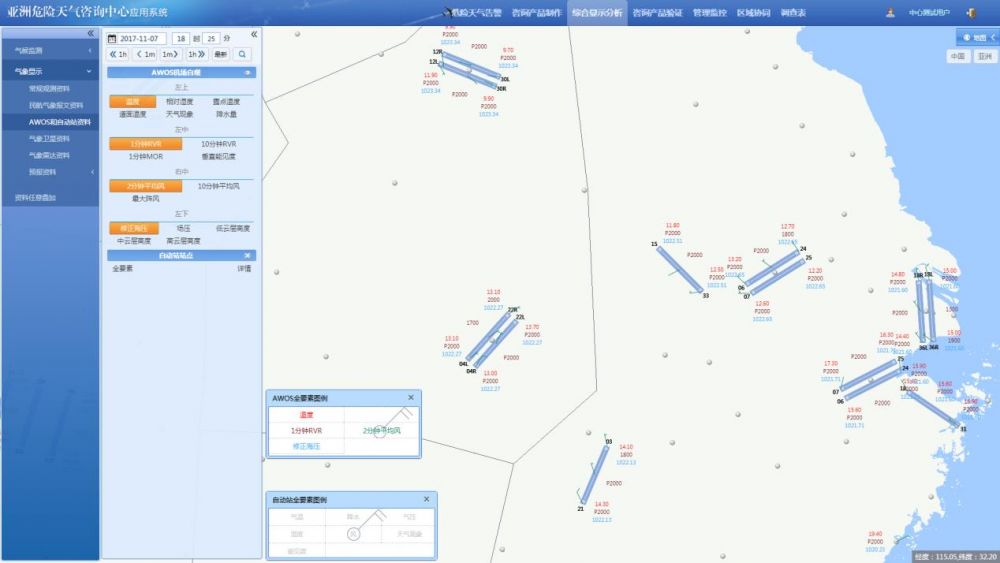Click the logout door icon in header
The height and width of the screenshot is (563, 1000).
click(x=970, y=13)
